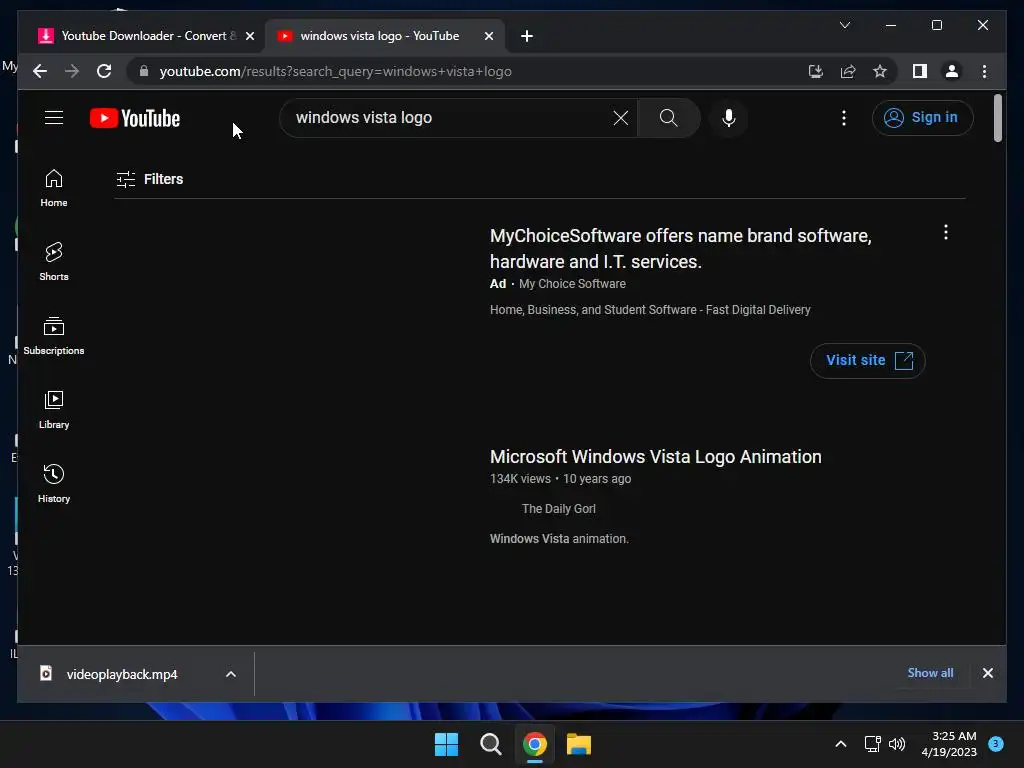Go to Home in sidebar
This screenshot has height=768, width=1024.
54,188
